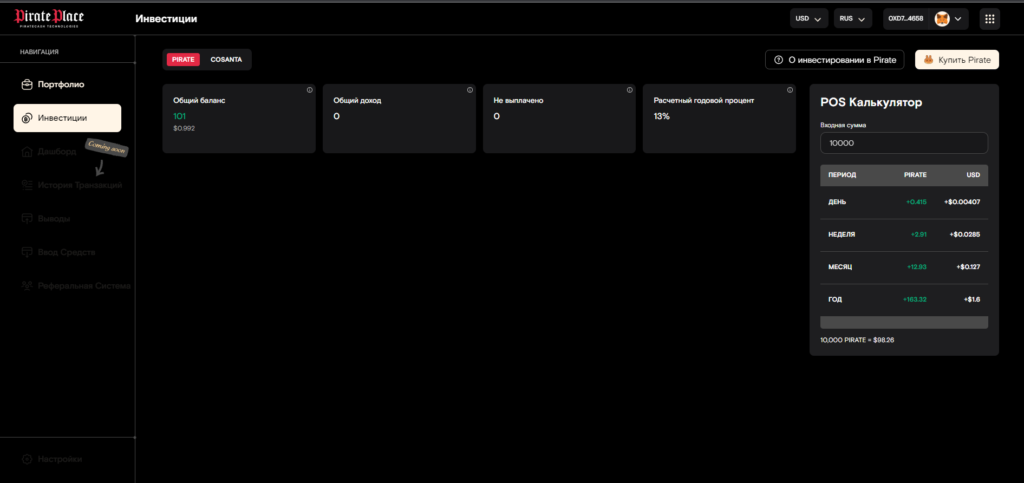Open the RUS language dropdown

click(x=853, y=19)
